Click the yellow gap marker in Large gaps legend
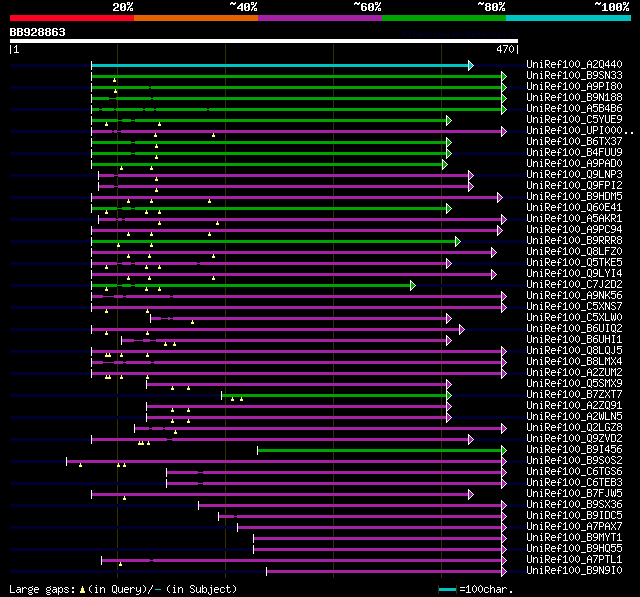Screen dimensions: 640x597 coord(82,589)
